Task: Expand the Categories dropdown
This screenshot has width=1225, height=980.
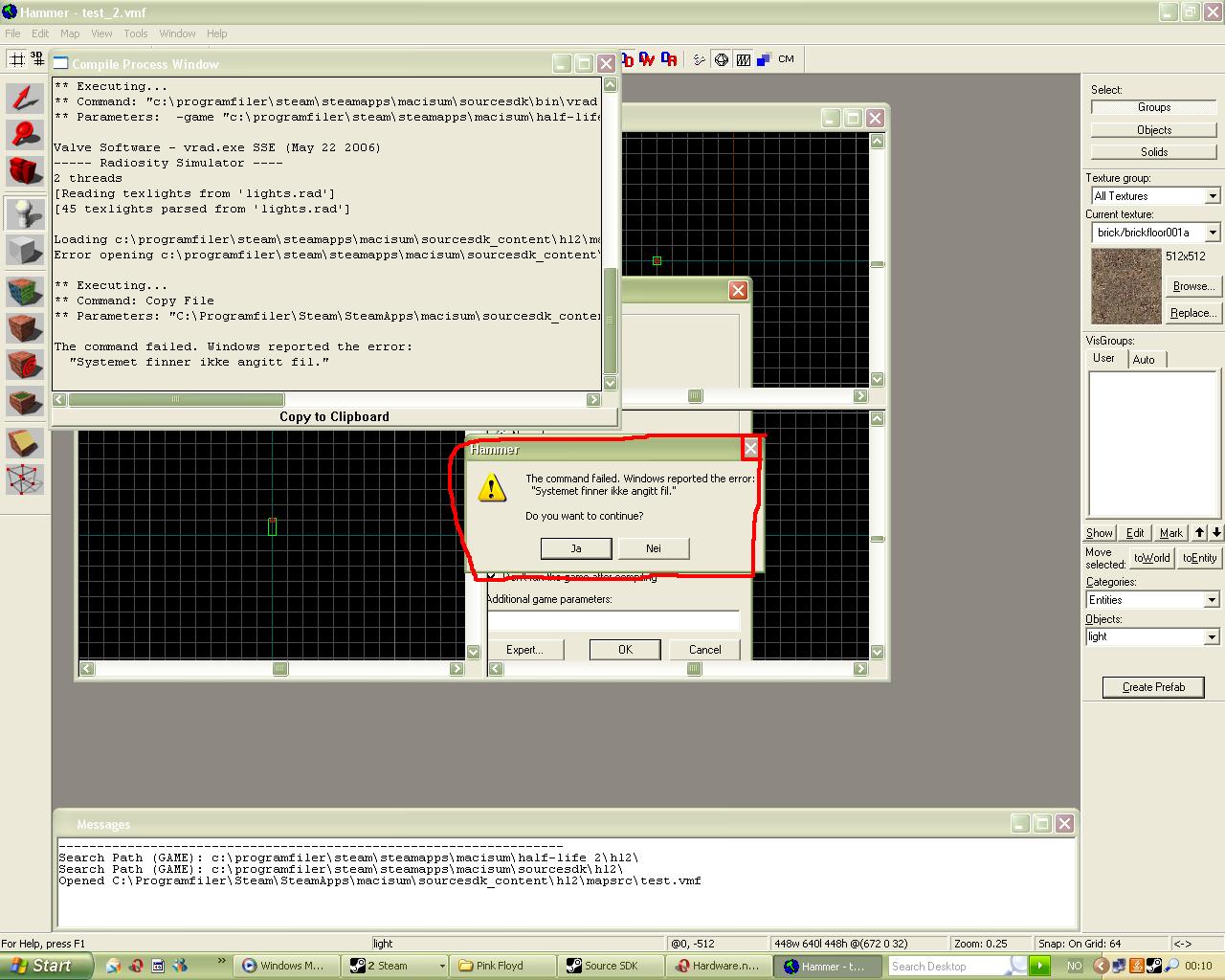Action: click(x=1212, y=600)
